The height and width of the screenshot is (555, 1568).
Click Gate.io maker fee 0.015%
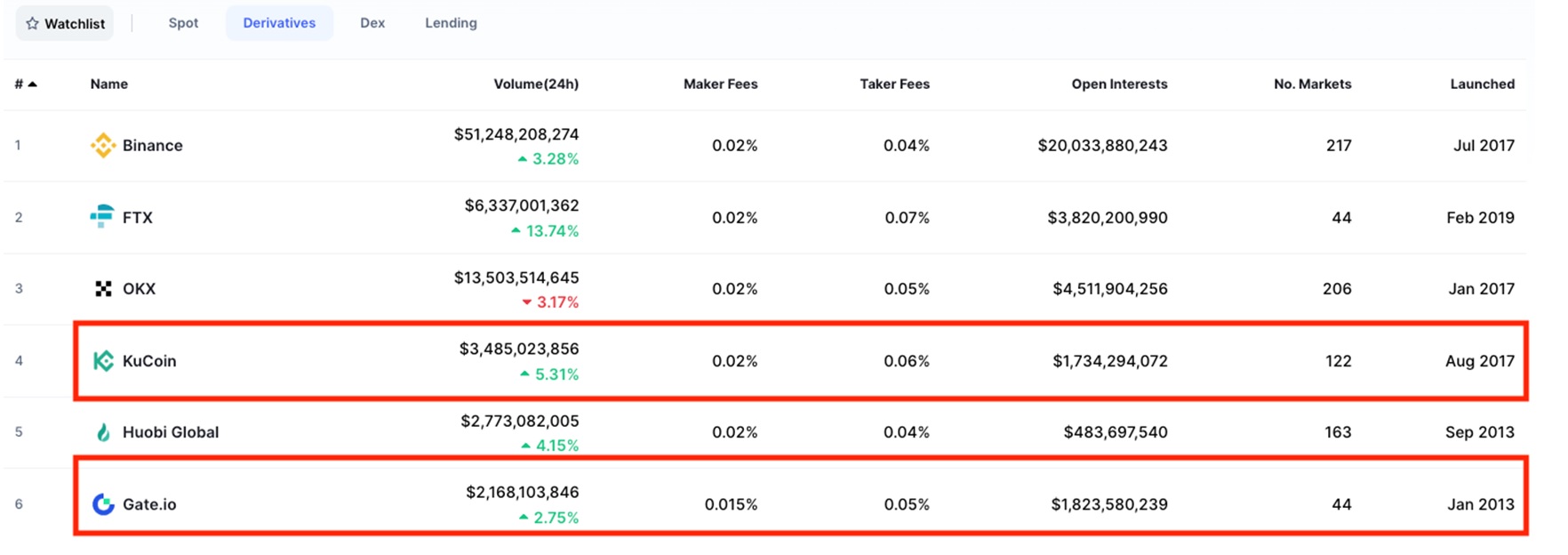coord(732,504)
